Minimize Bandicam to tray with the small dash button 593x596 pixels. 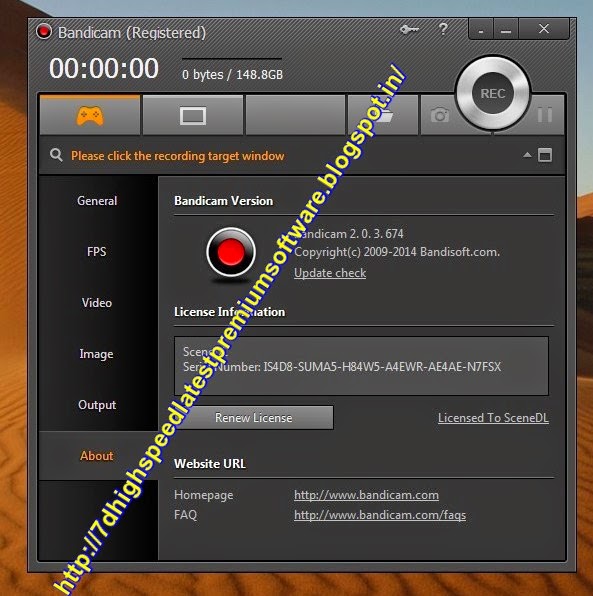(481, 29)
